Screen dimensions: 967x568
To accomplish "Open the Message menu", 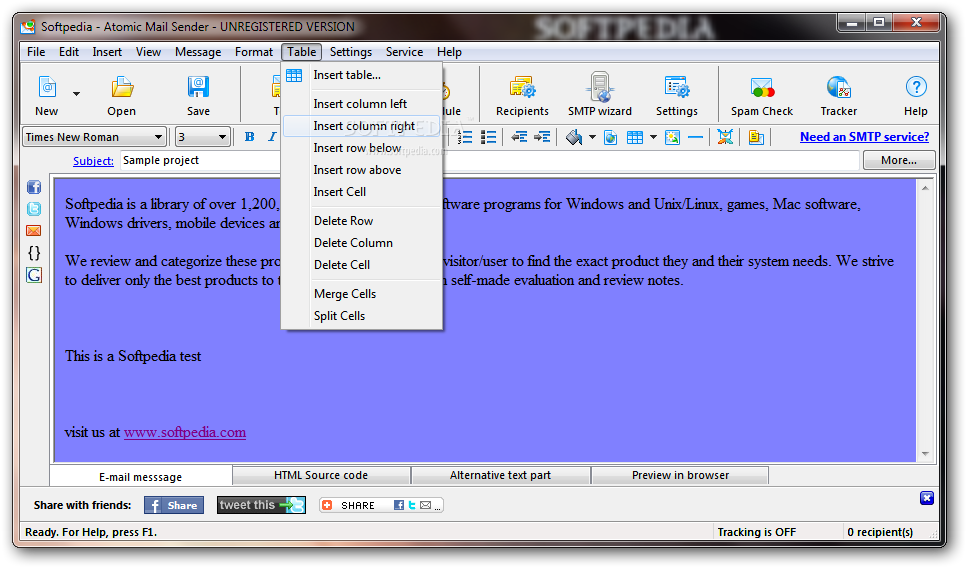I will coord(198,52).
